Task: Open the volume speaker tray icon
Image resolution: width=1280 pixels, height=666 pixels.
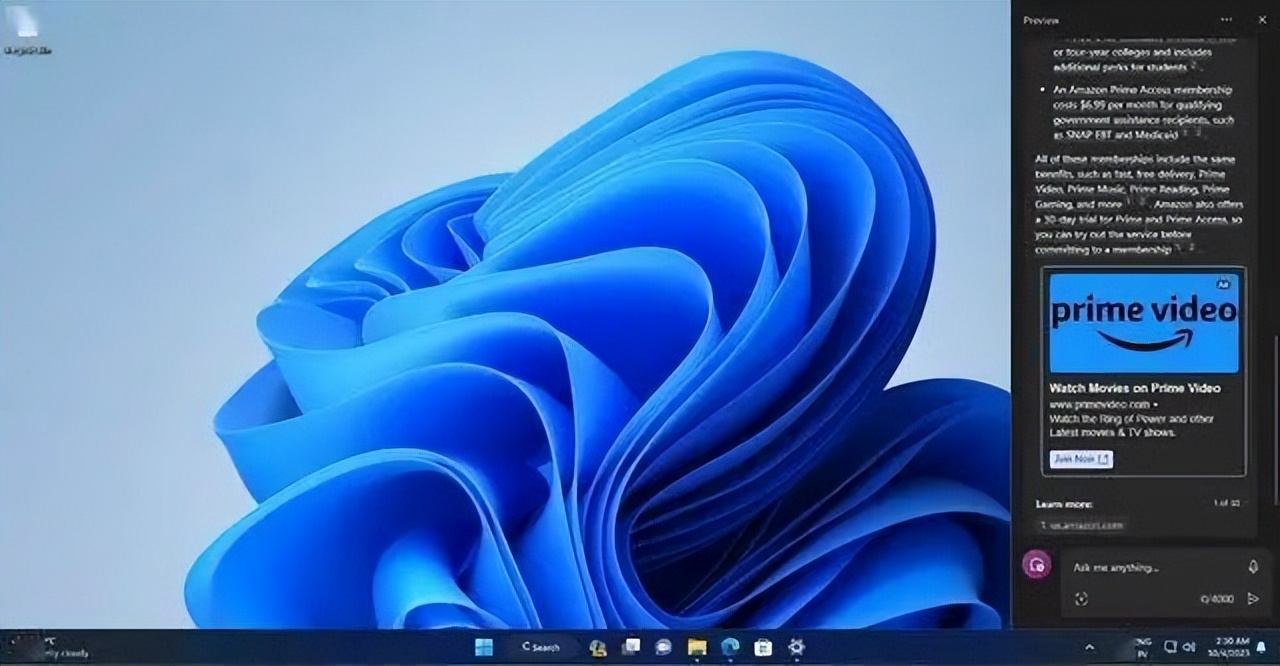Action: click(x=1189, y=647)
